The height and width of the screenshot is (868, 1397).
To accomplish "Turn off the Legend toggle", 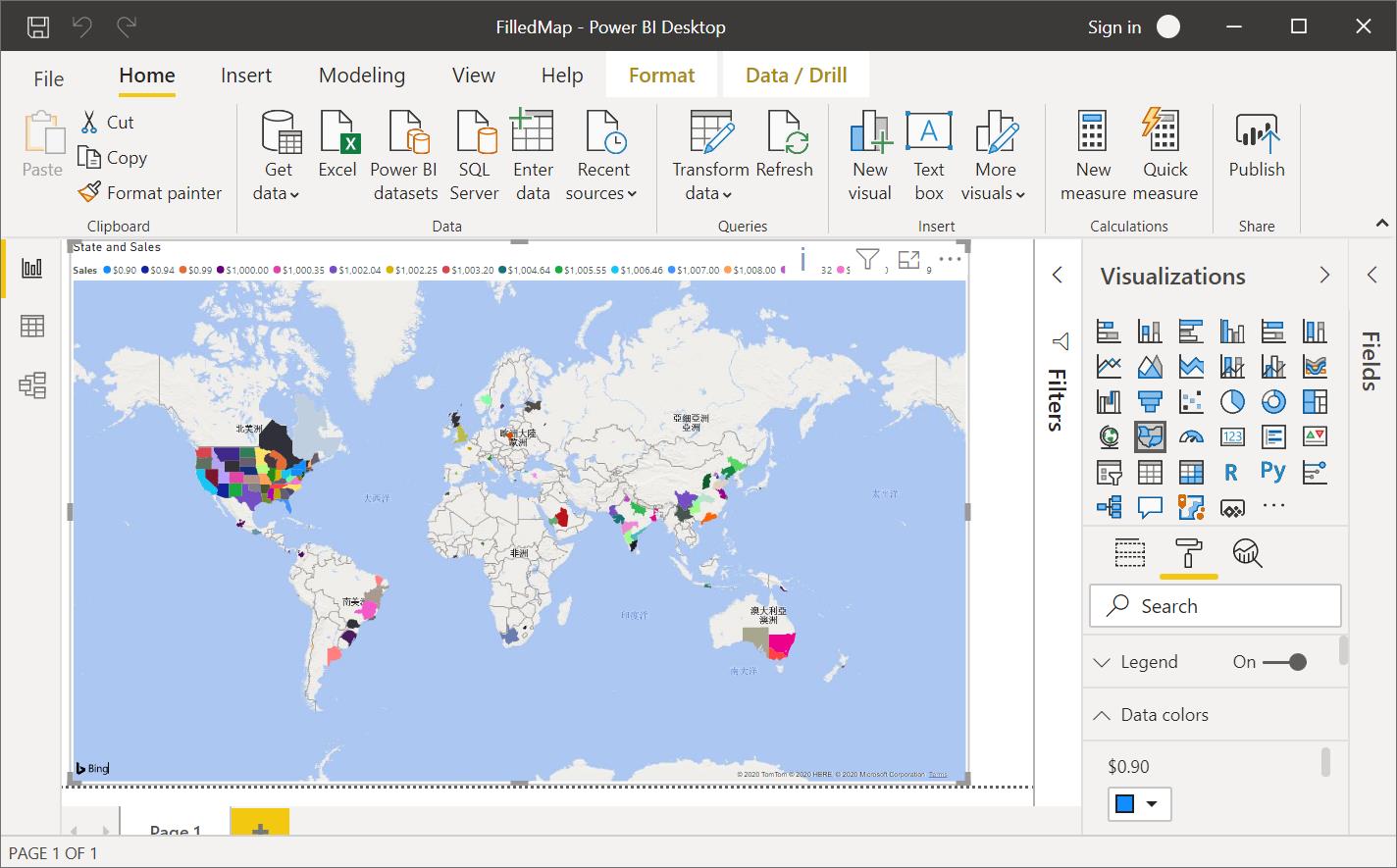I will [1285, 662].
